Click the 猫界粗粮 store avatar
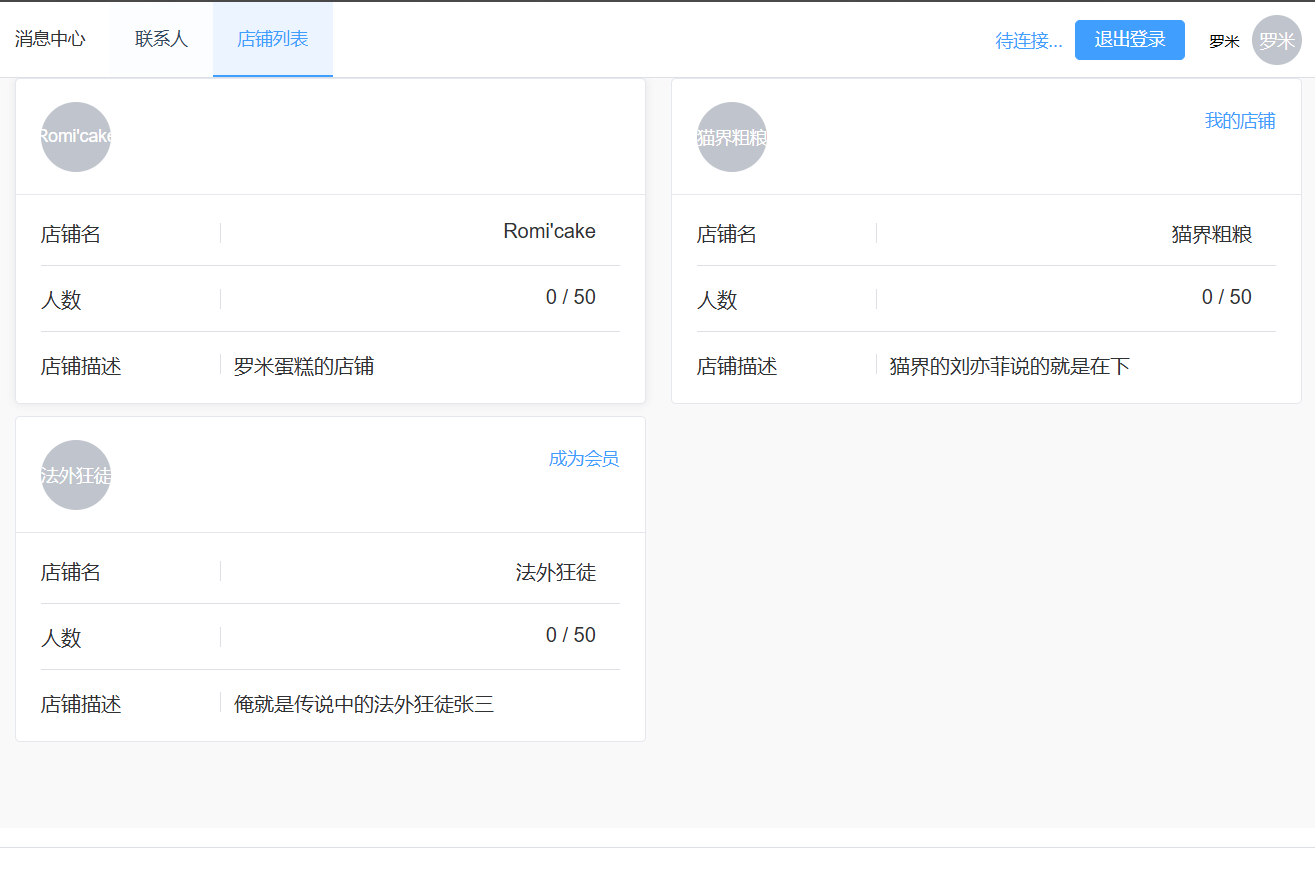1315x889 pixels. pos(732,137)
